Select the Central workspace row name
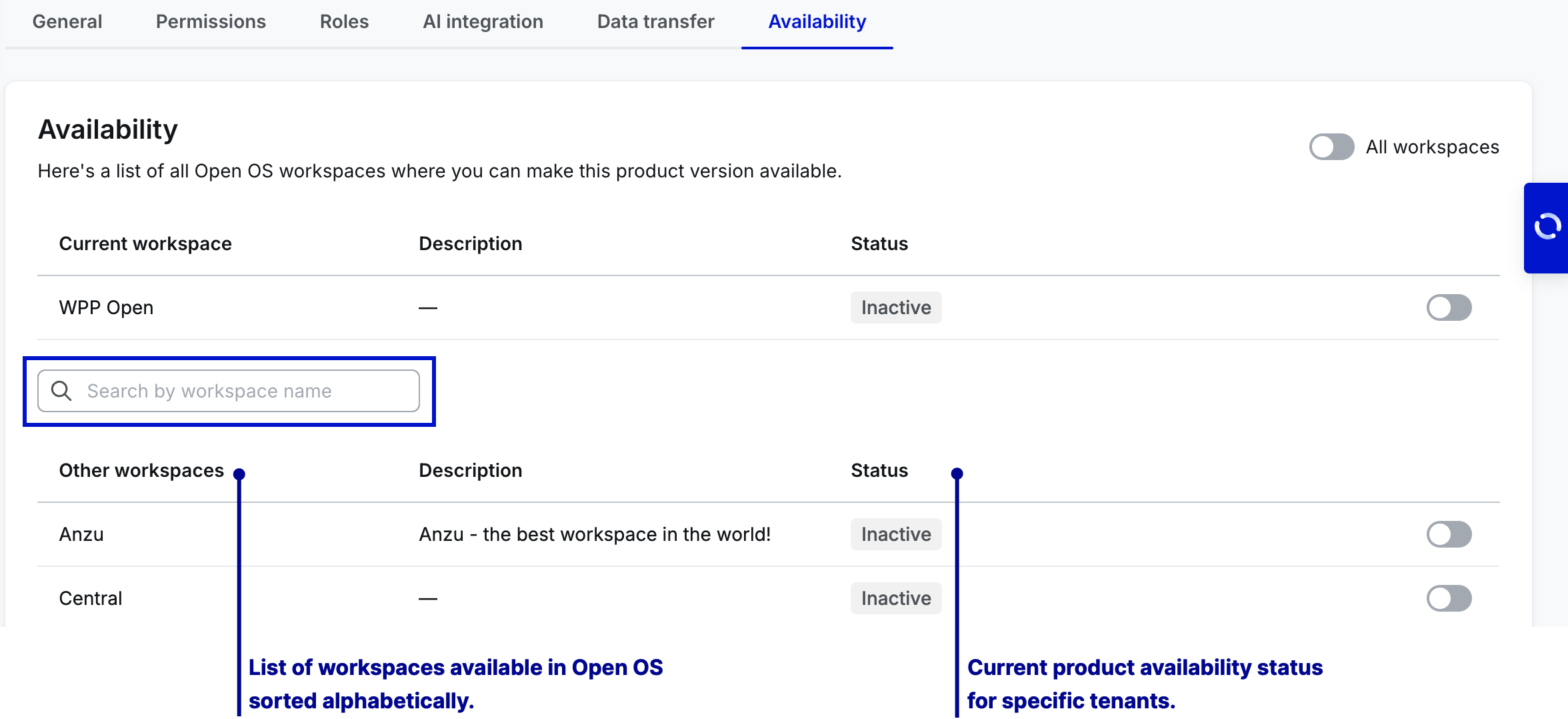Image resolution: width=1568 pixels, height=719 pixels. tap(91, 598)
